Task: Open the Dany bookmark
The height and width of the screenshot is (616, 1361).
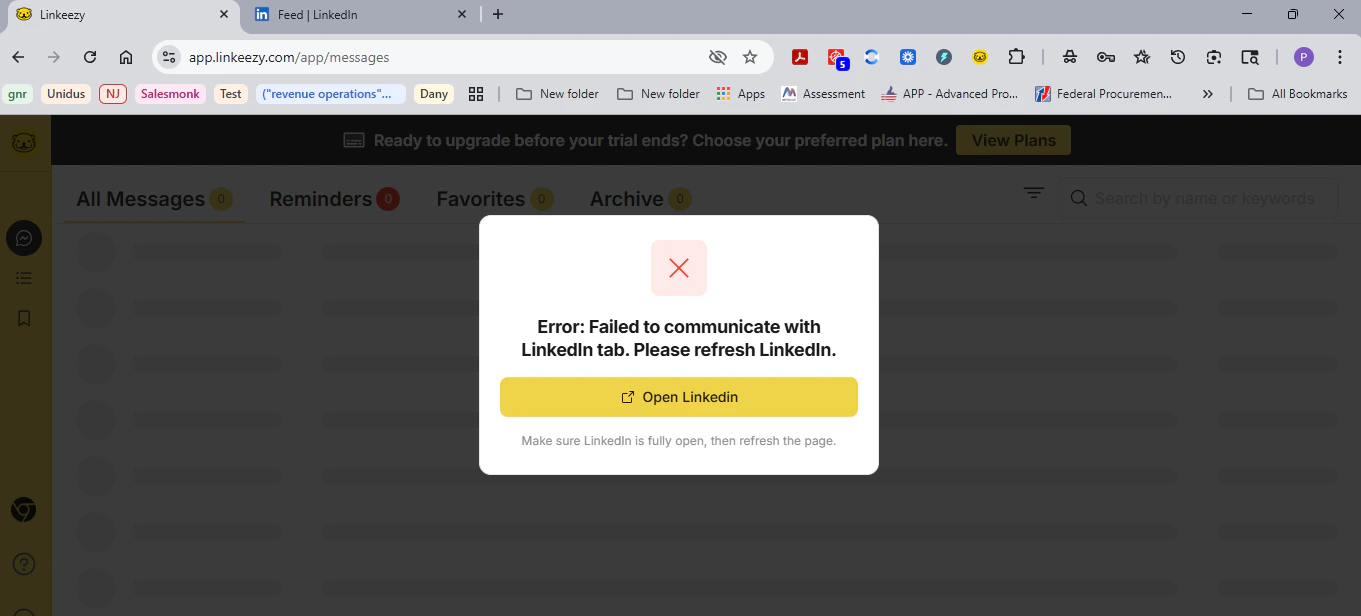Action: 434,94
